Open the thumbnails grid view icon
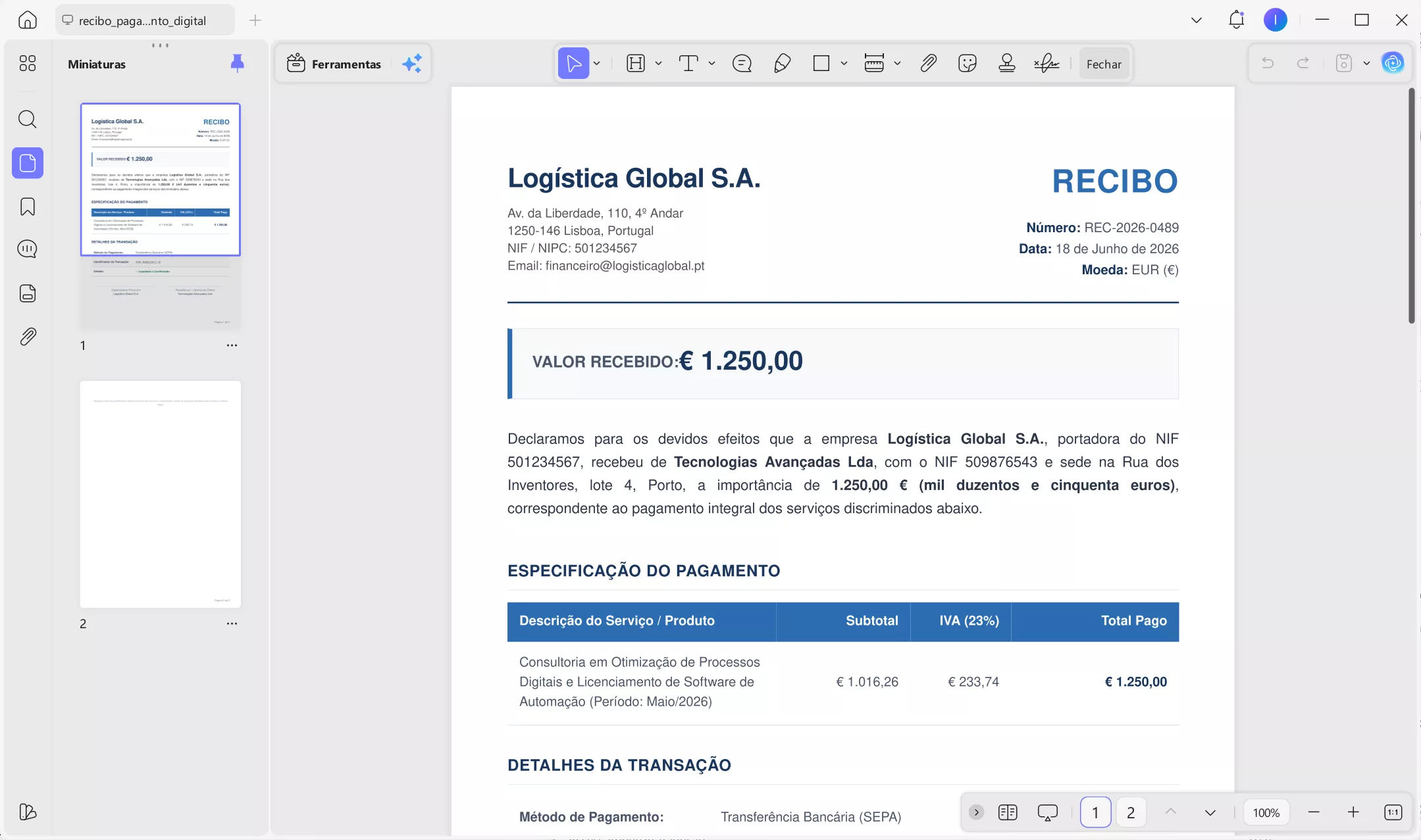Image resolution: width=1421 pixels, height=840 pixels. pyautogui.click(x=28, y=63)
